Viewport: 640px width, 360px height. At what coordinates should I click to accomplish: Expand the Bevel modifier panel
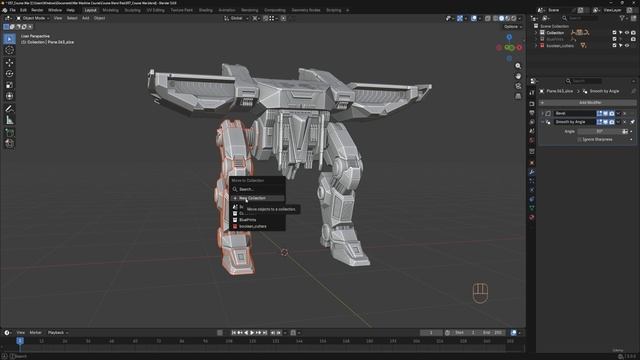542,113
